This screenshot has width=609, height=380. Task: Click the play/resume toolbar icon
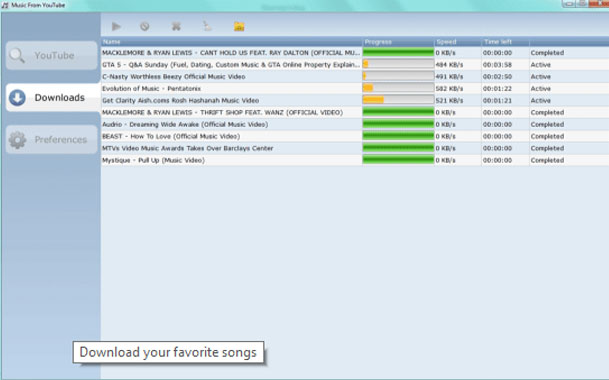coord(116,26)
